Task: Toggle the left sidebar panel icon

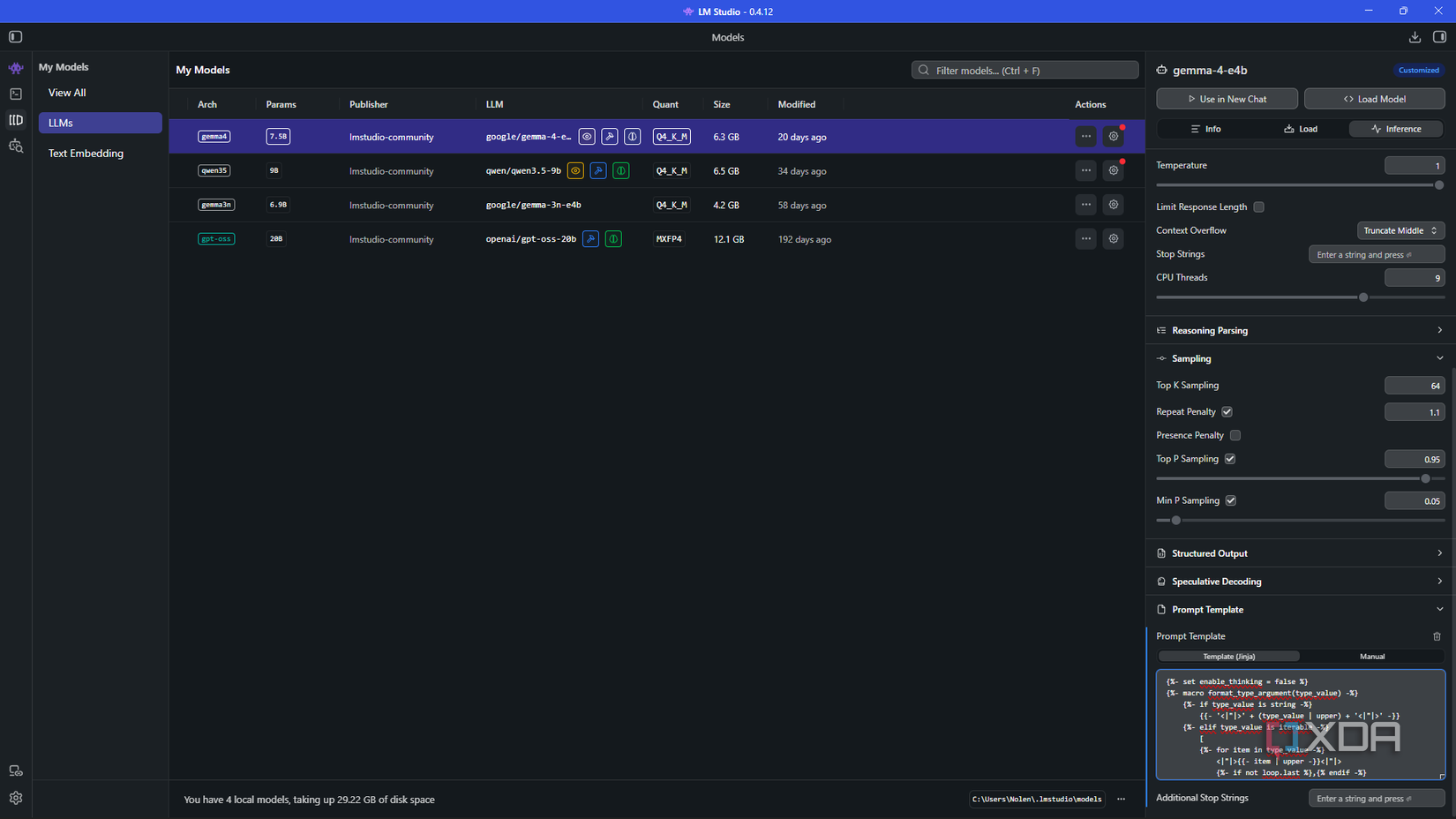Action: (16, 37)
